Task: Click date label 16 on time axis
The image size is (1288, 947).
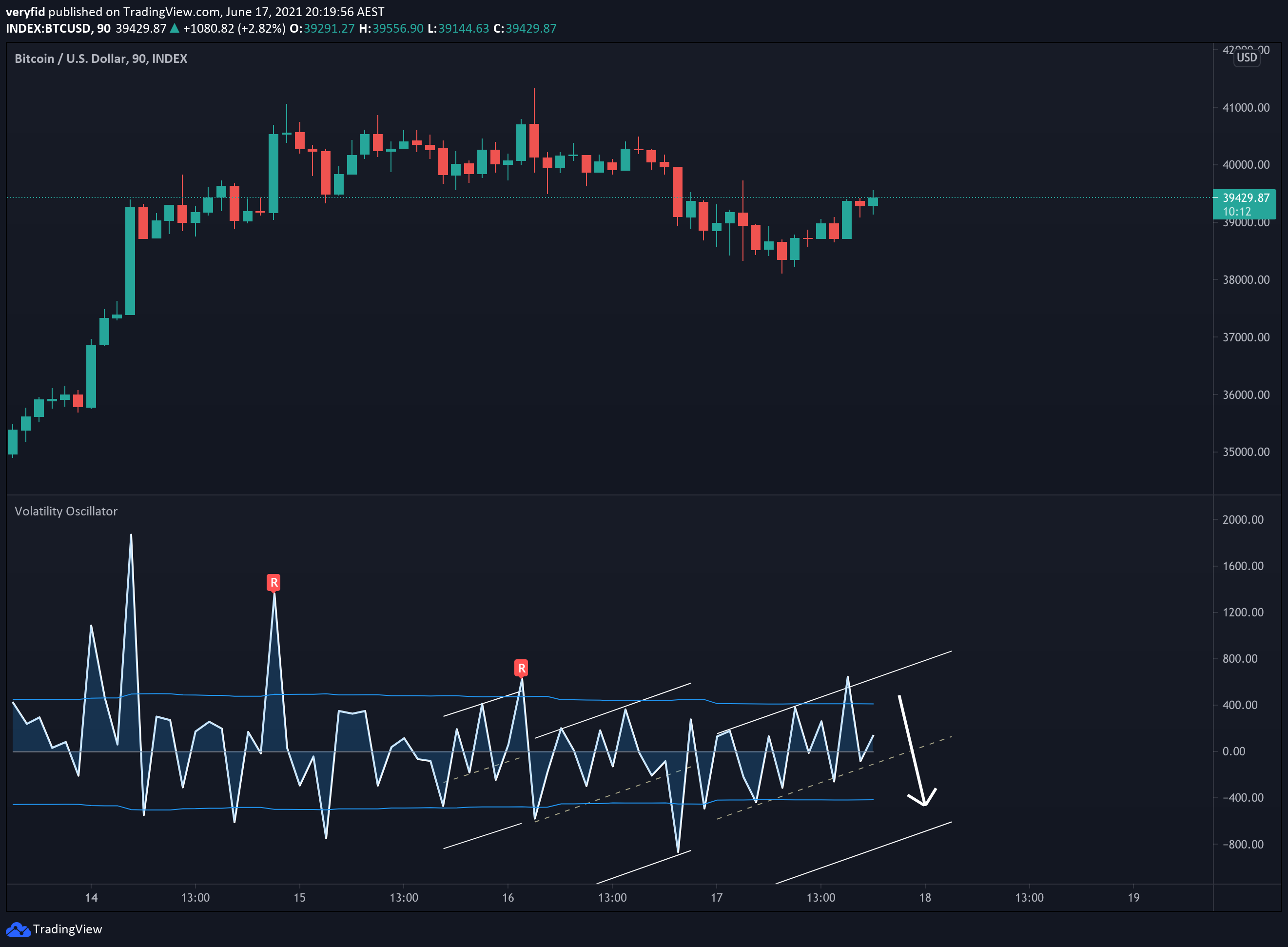Action: pyautogui.click(x=508, y=898)
